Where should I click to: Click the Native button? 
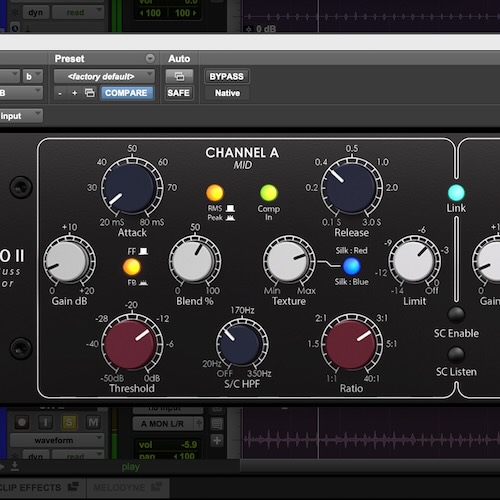tap(227, 93)
